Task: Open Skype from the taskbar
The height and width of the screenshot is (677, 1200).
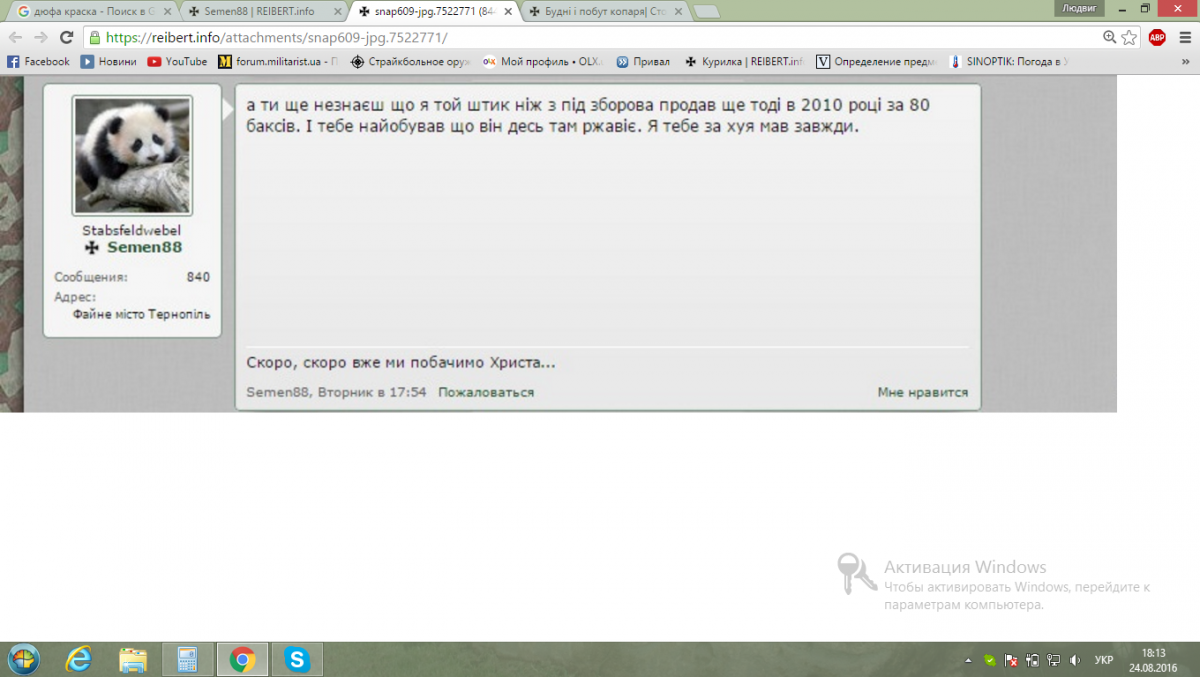Action: click(x=297, y=659)
